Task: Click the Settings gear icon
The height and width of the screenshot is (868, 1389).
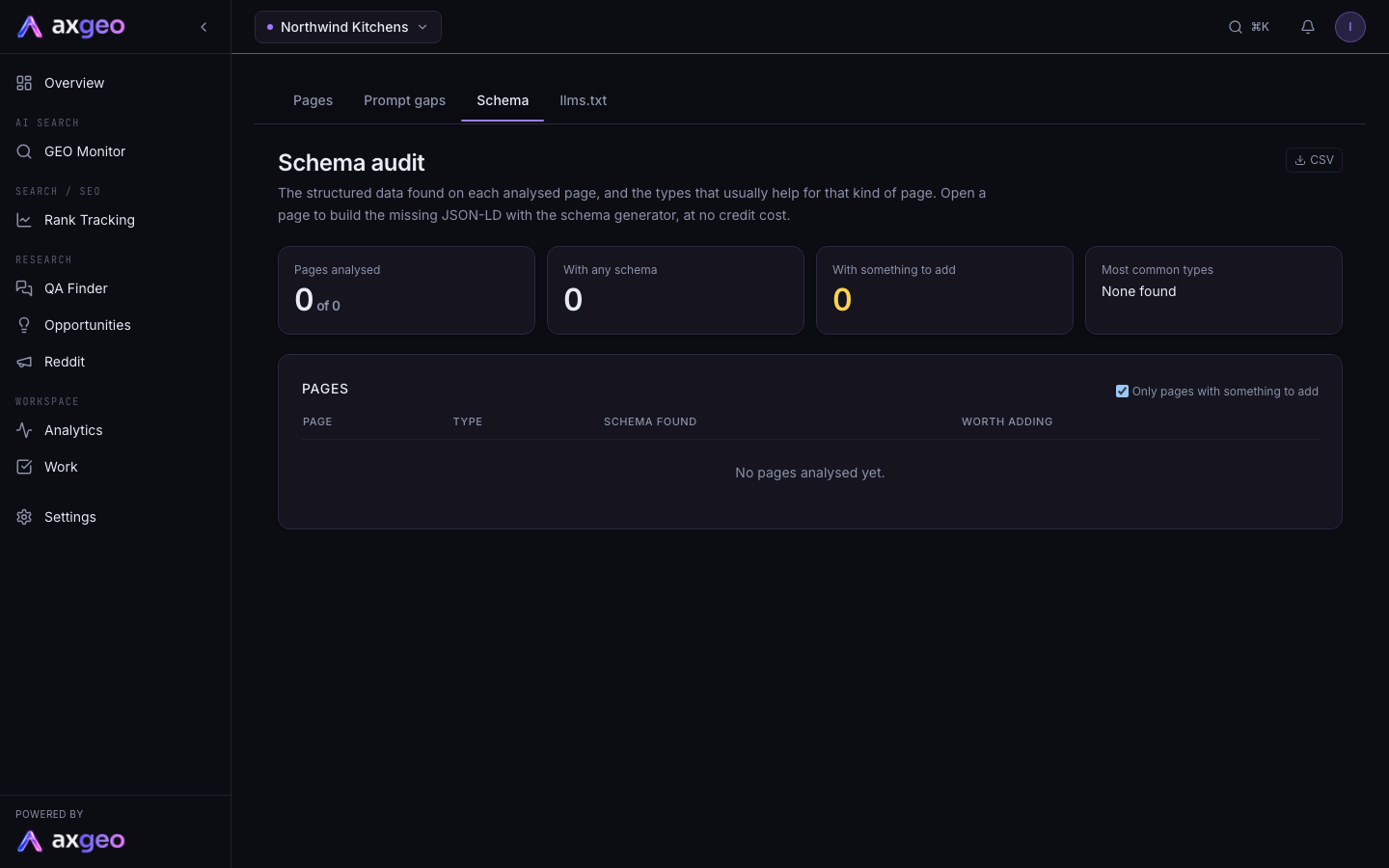Action: pyautogui.click(x=24, y=517)
